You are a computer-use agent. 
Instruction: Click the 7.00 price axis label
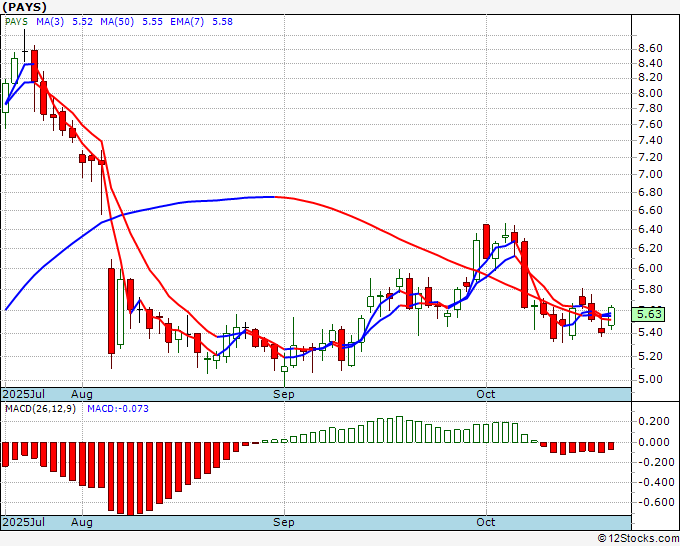coord(650,174)
